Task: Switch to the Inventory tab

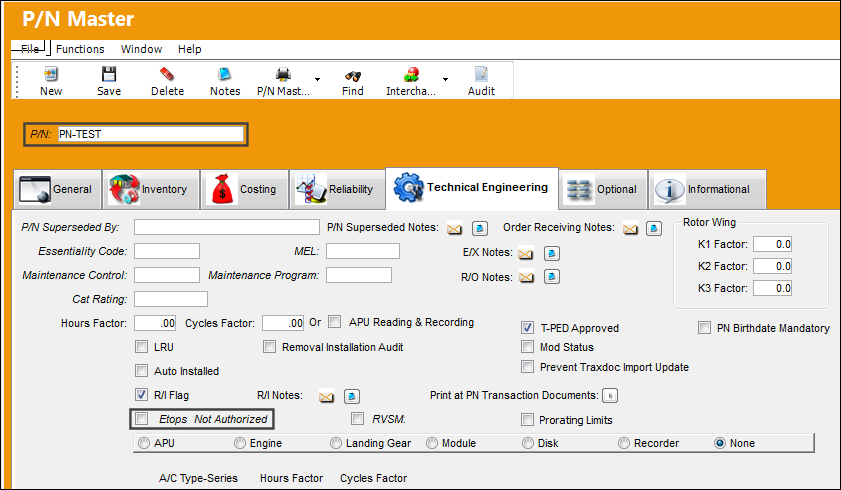Action: [151, 189]
